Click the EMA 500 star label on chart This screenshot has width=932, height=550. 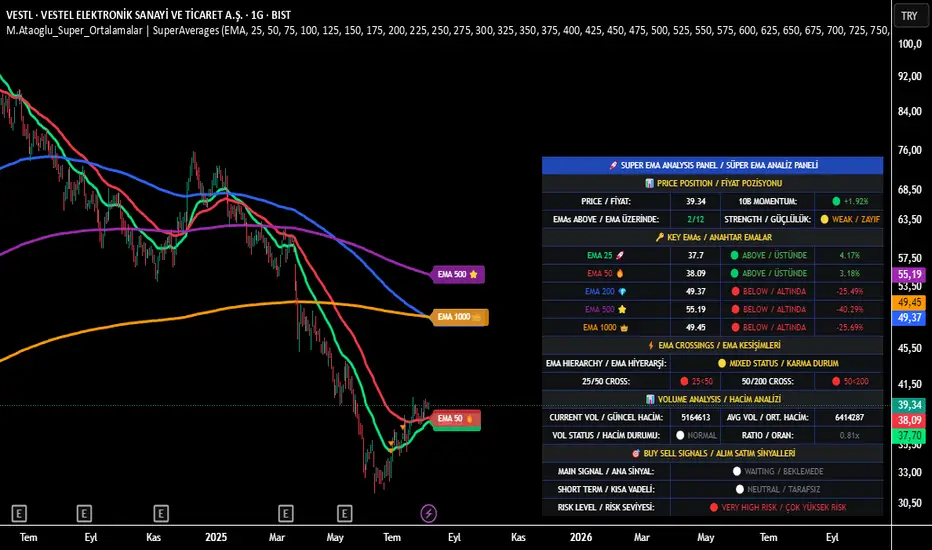(458, 273)
